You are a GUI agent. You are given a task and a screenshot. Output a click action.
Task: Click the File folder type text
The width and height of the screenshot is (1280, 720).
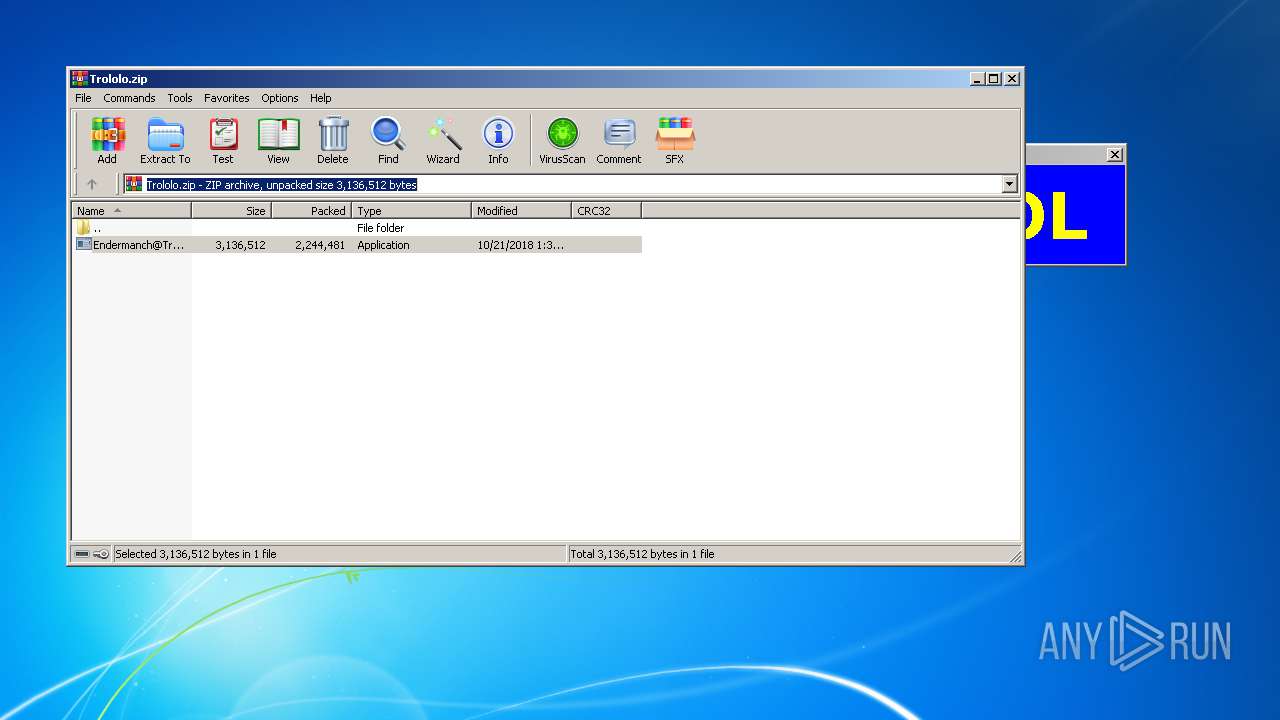coord(380,228)
